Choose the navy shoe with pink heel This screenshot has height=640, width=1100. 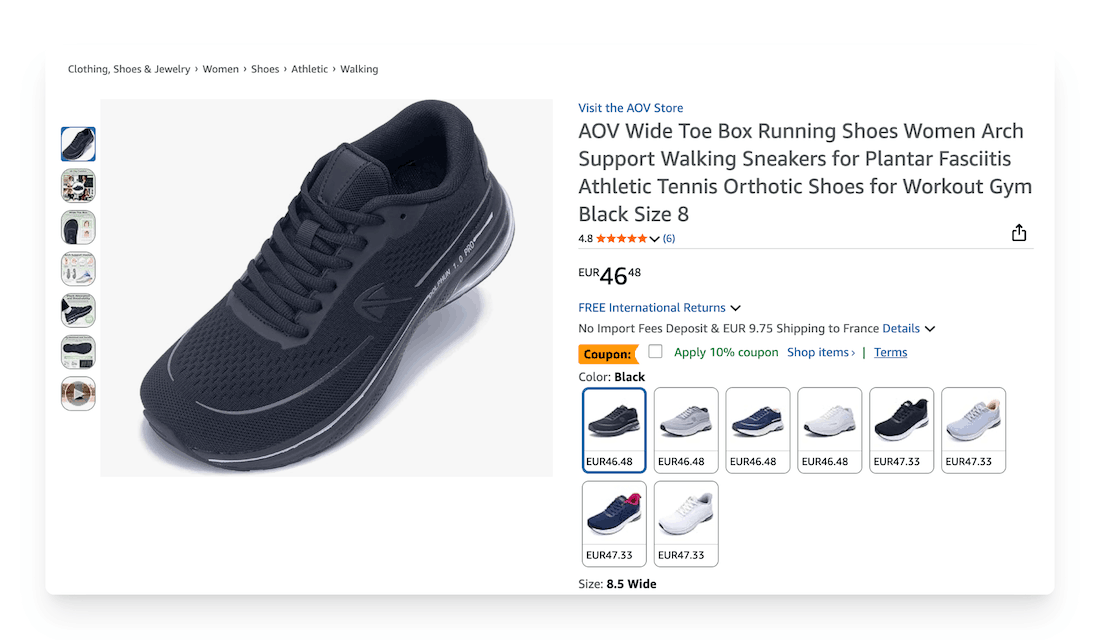613,515
